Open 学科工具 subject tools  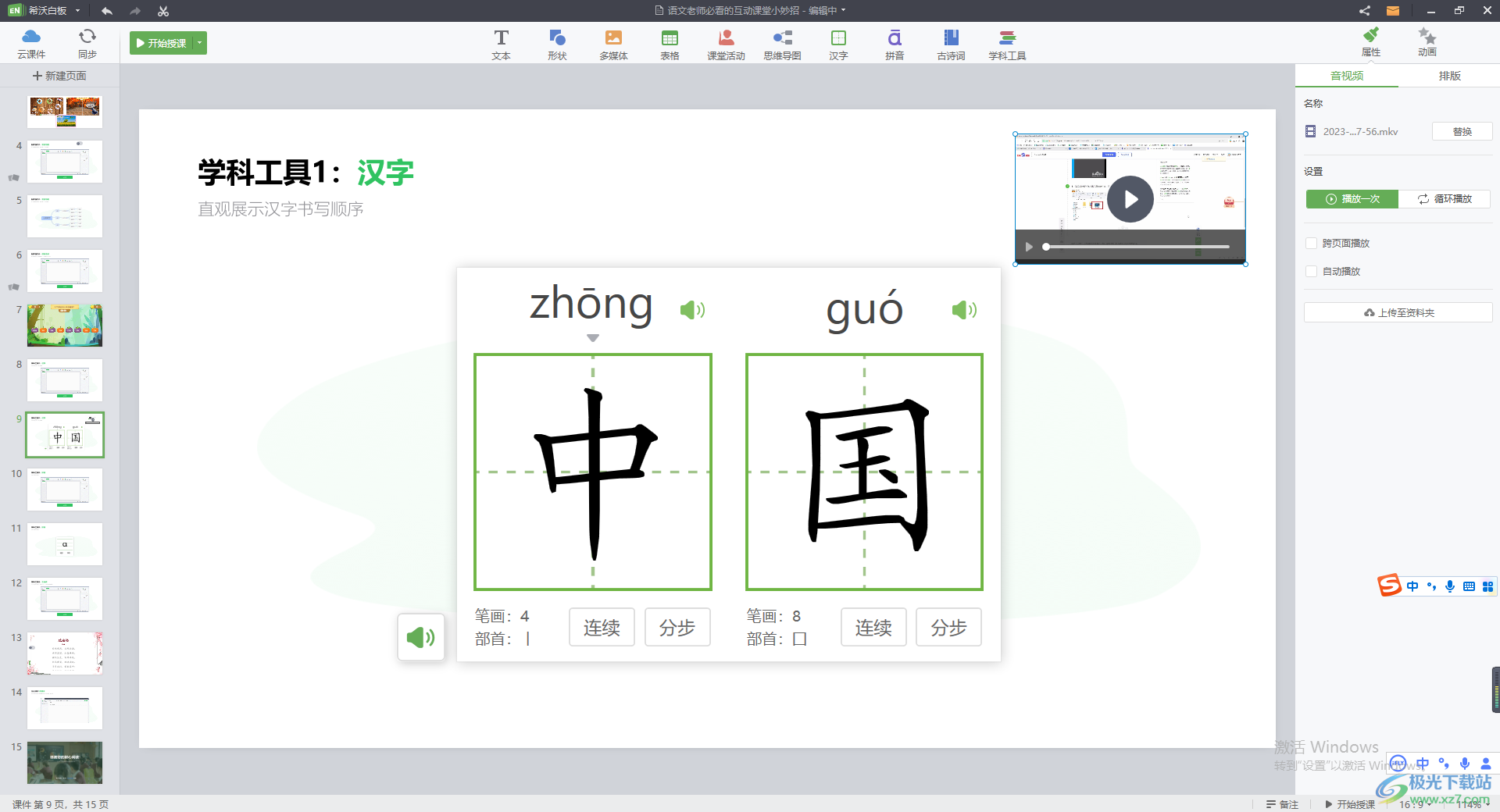pyautogui.click(x=1007, y=45)
